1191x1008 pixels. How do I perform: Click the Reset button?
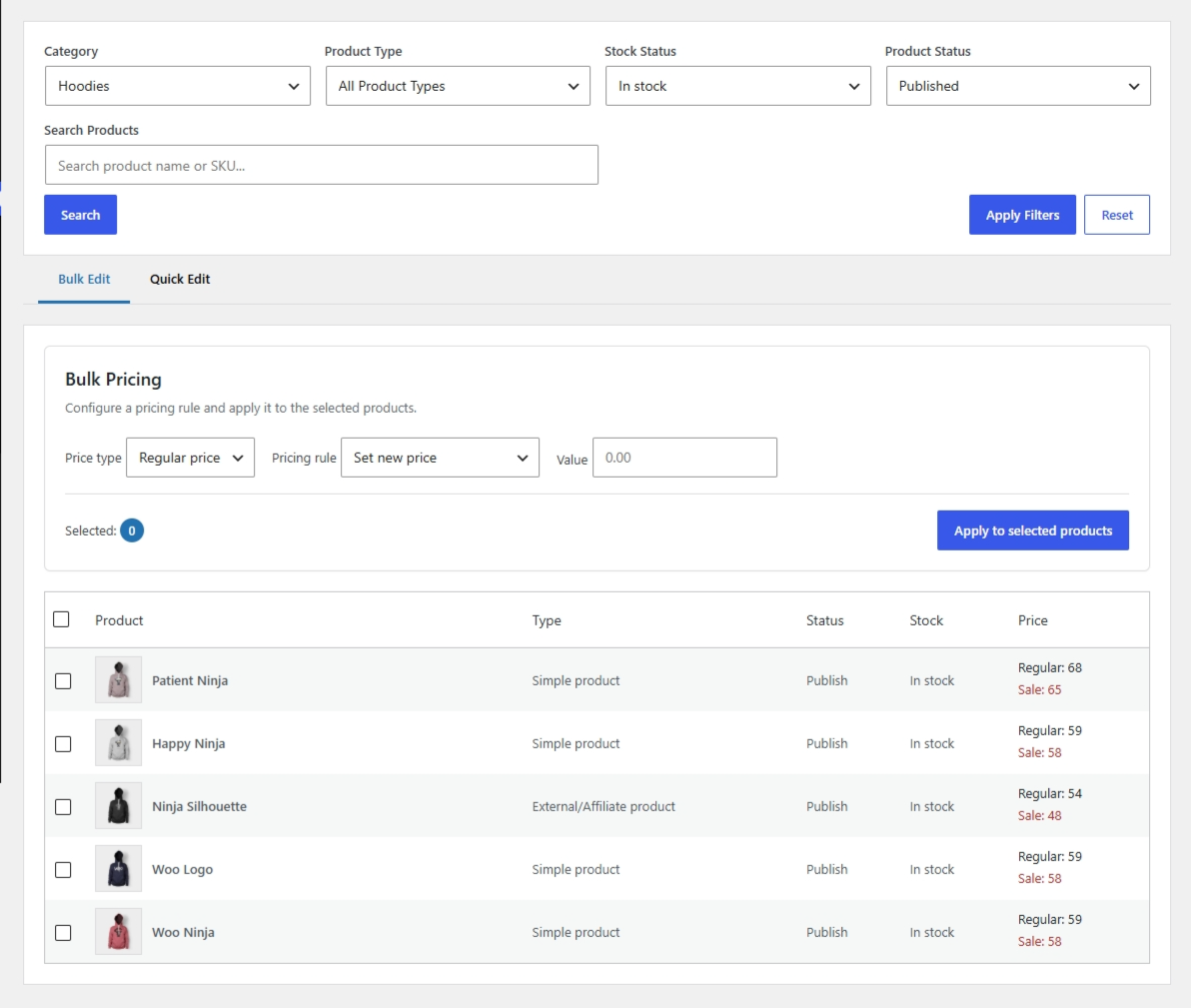[1117, 215]
